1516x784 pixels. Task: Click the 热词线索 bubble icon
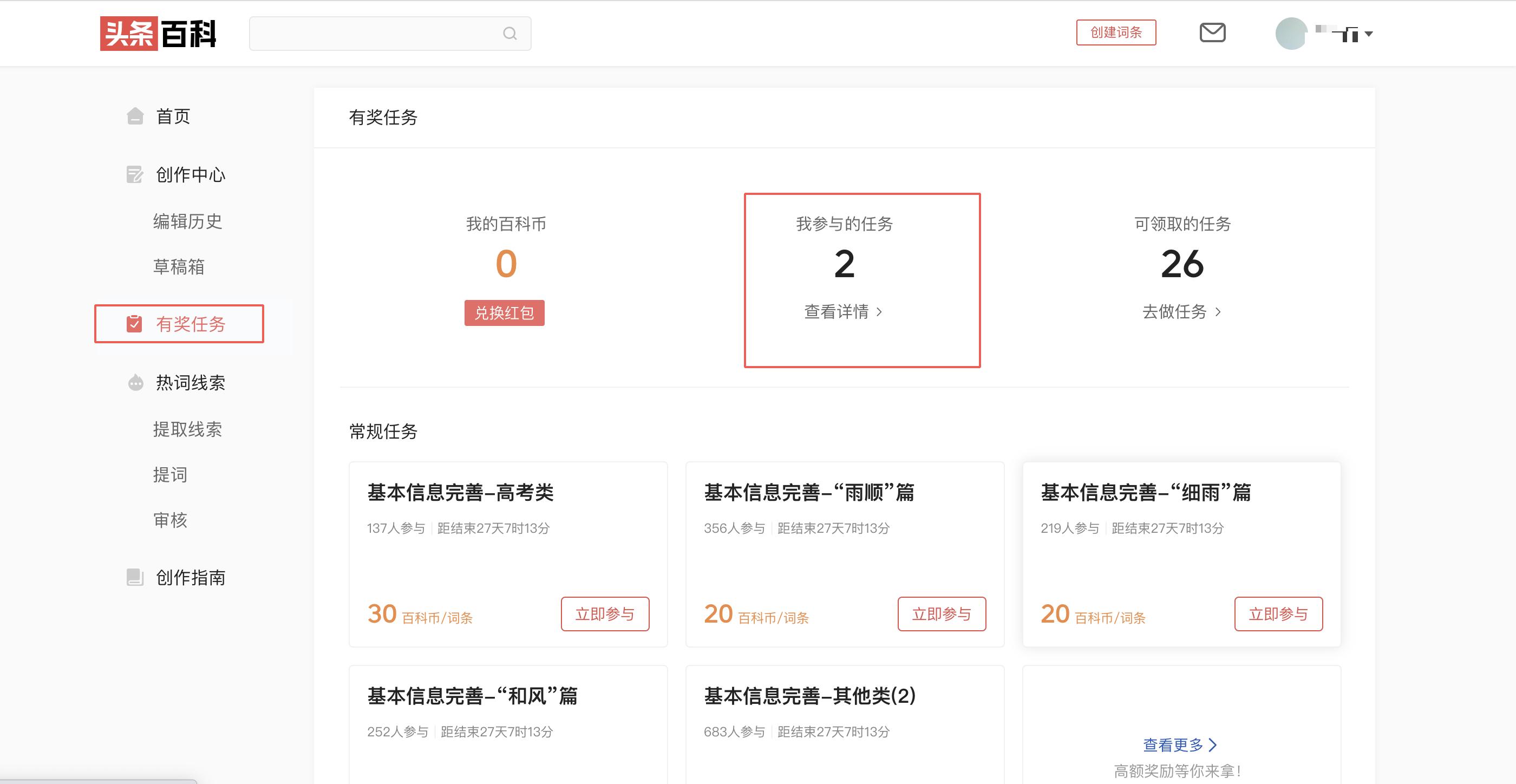tap(135, 382)
